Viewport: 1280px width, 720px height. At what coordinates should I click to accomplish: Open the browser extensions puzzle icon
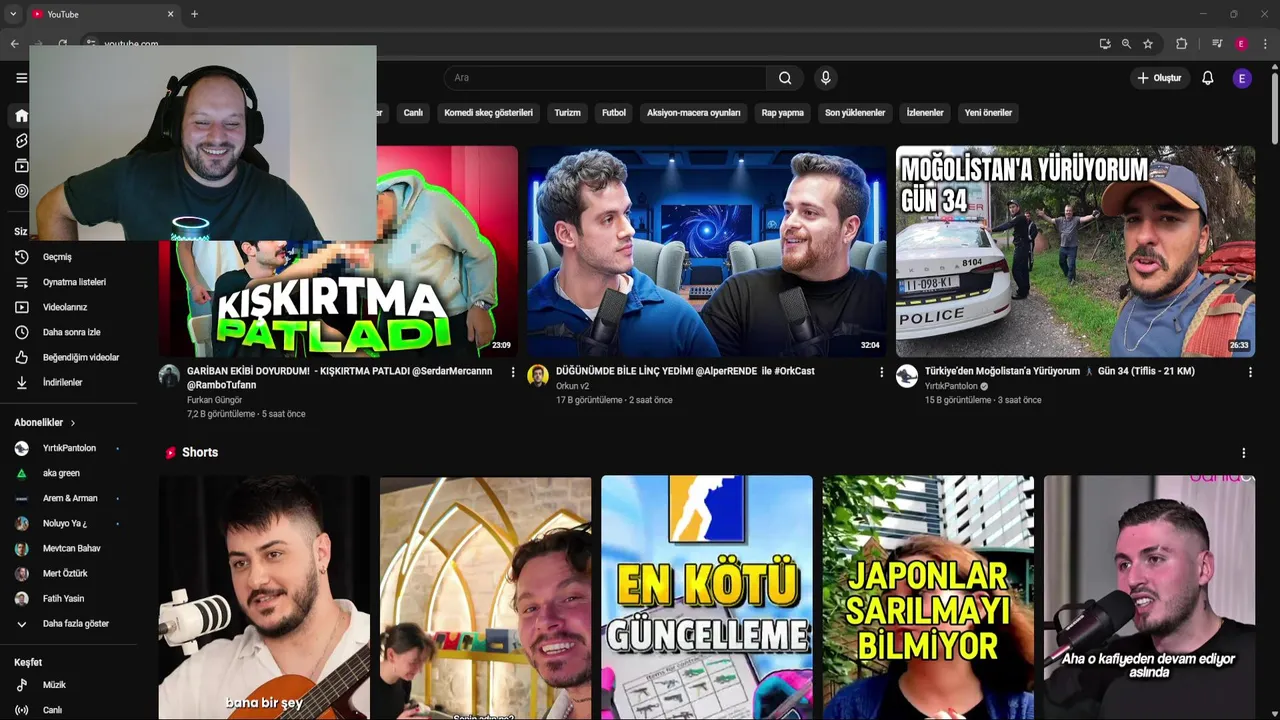[1181, 44]
